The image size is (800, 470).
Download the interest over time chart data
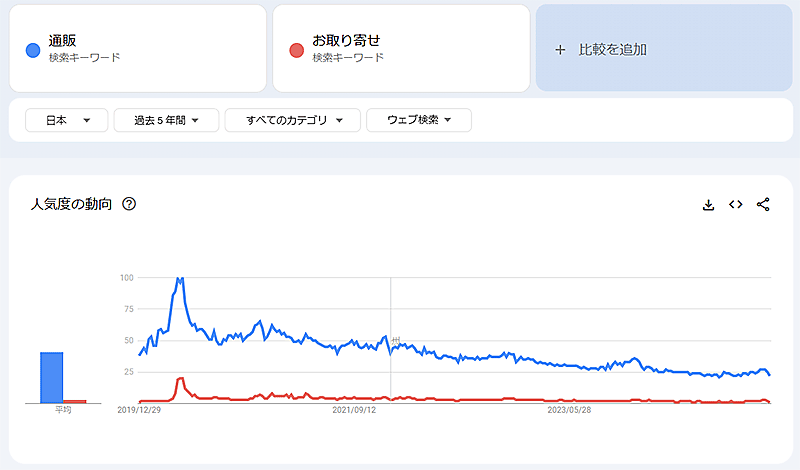click(708, 205)
